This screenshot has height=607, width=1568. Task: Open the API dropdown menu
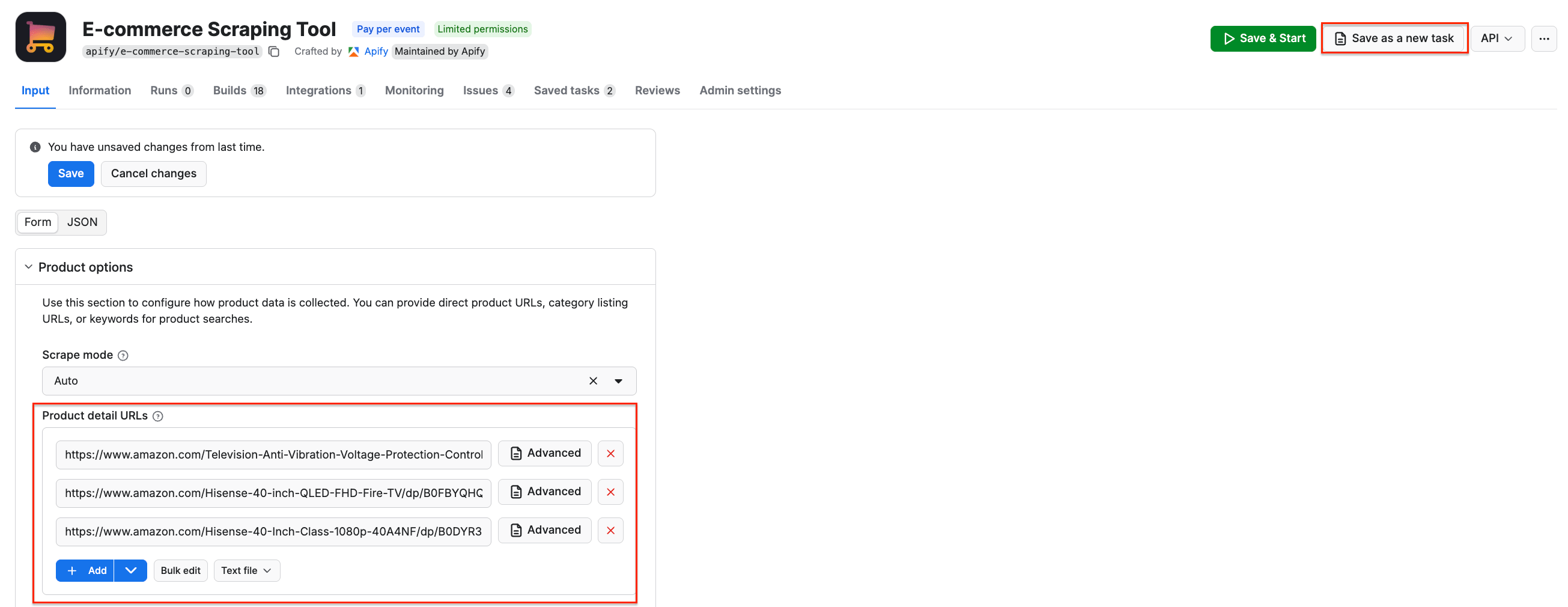coord(1497,38)
